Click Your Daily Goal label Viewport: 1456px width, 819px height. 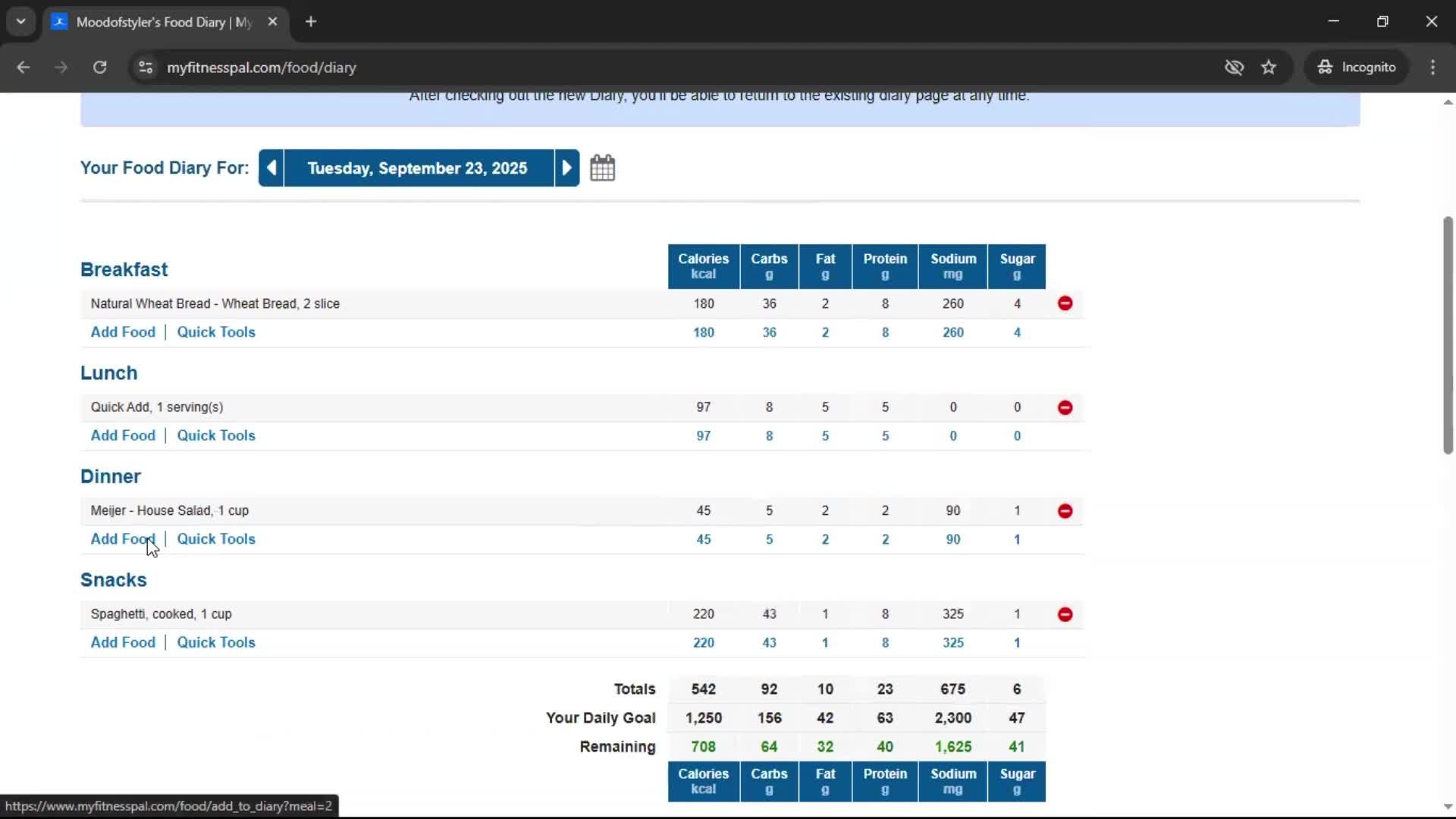click(601, 718)
